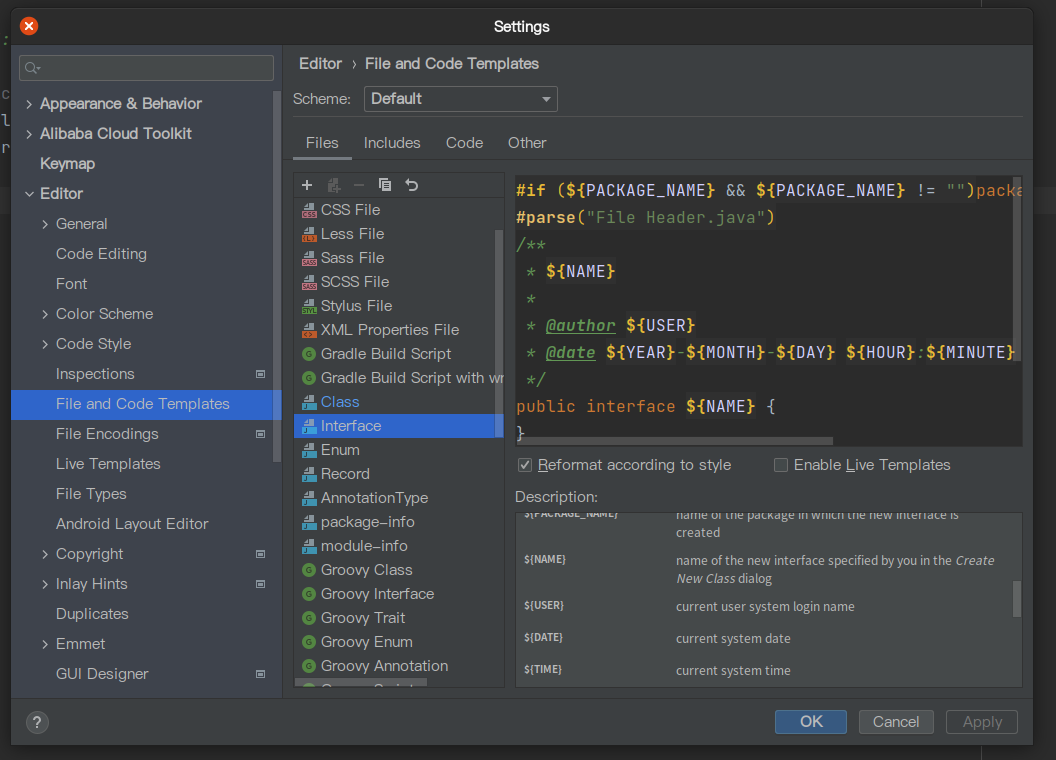Revert template to original with undo icon
The image size is (1056, 760).
click(411, 185)
